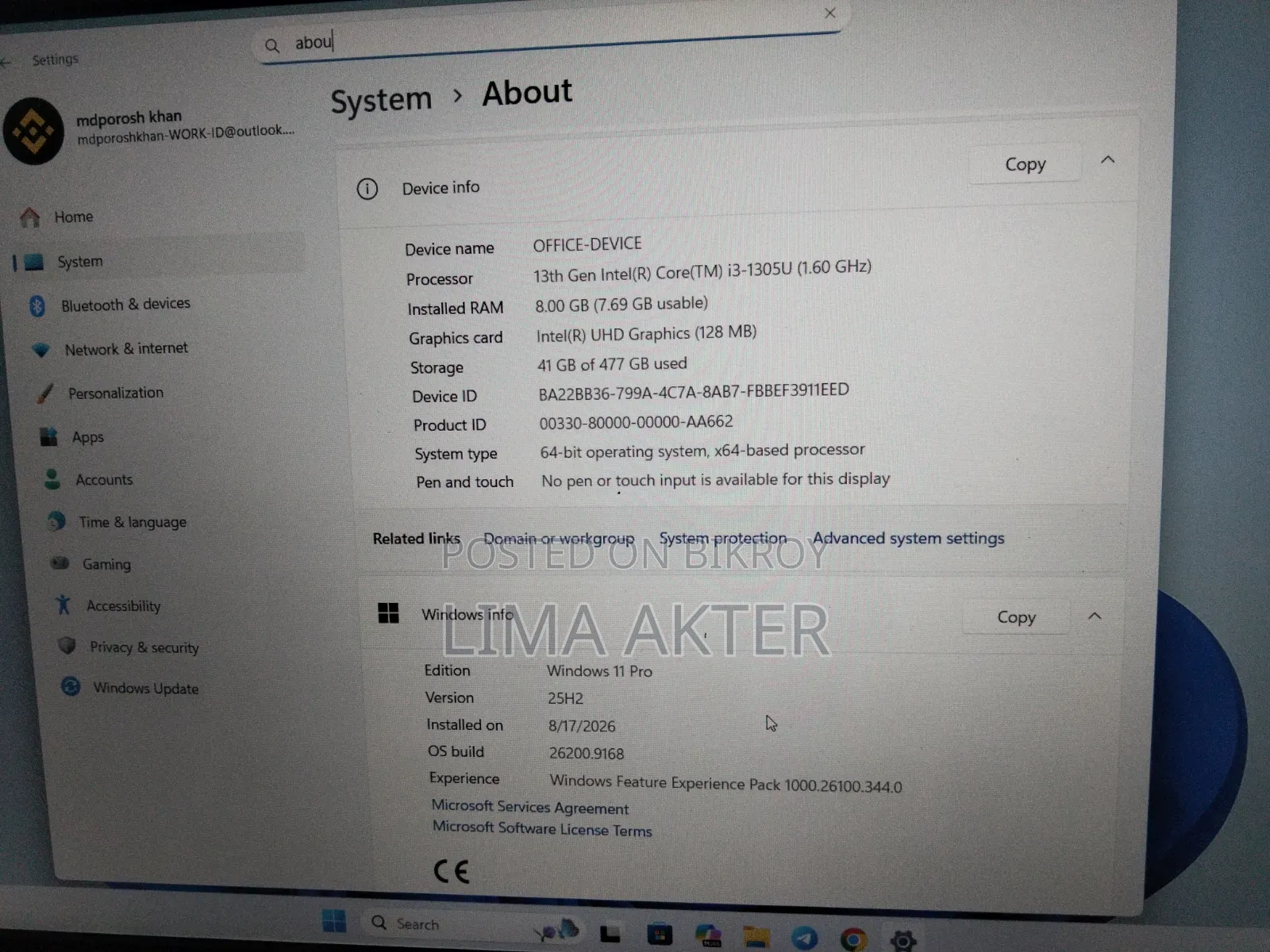Viewport: 1270px width, 952px height.
Task: Click 'Intel(R) UHD Graphics (128 MB)' text
Action: [646, 334]
